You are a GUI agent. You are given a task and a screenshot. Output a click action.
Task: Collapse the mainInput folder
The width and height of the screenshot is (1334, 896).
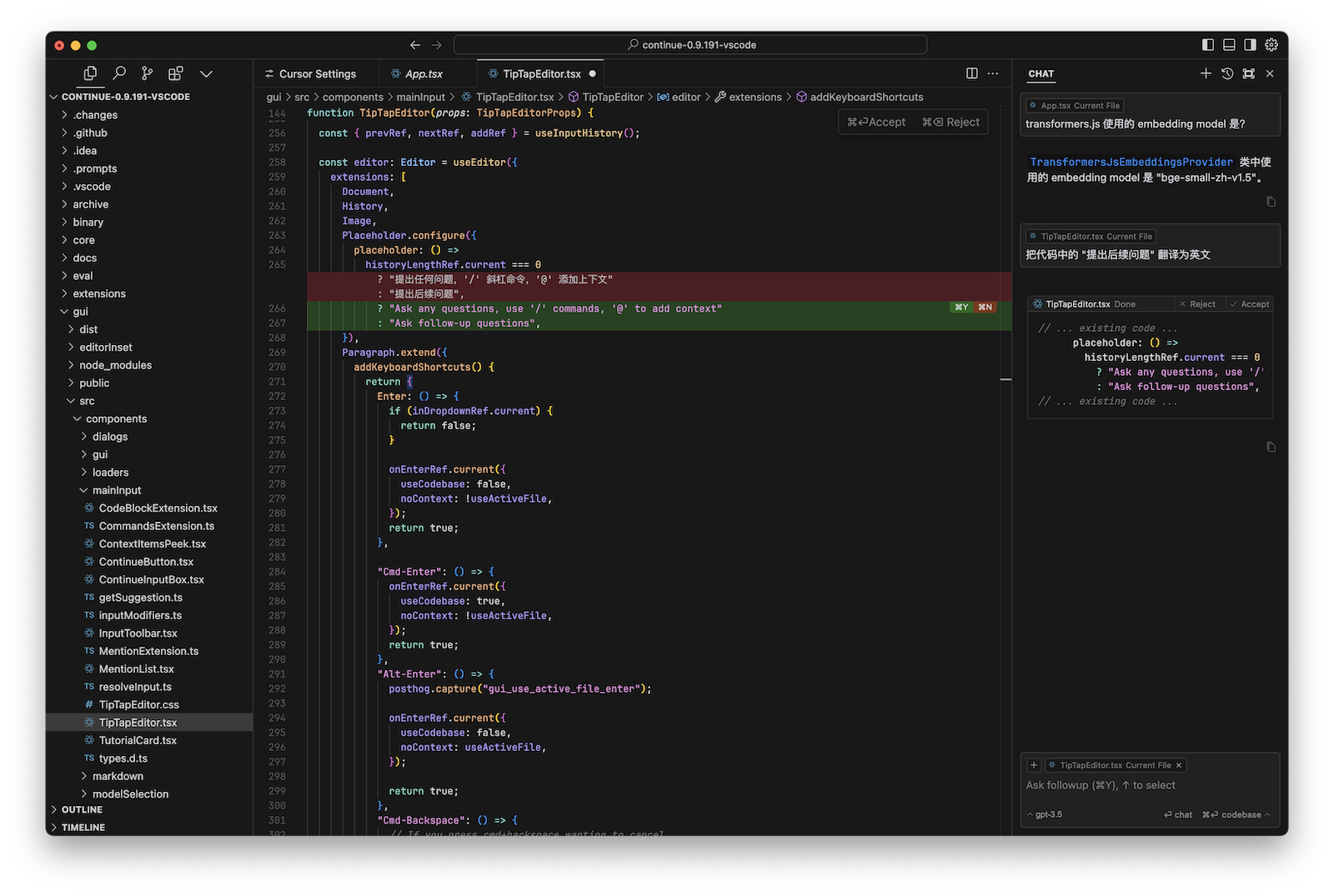click(116, 490)
